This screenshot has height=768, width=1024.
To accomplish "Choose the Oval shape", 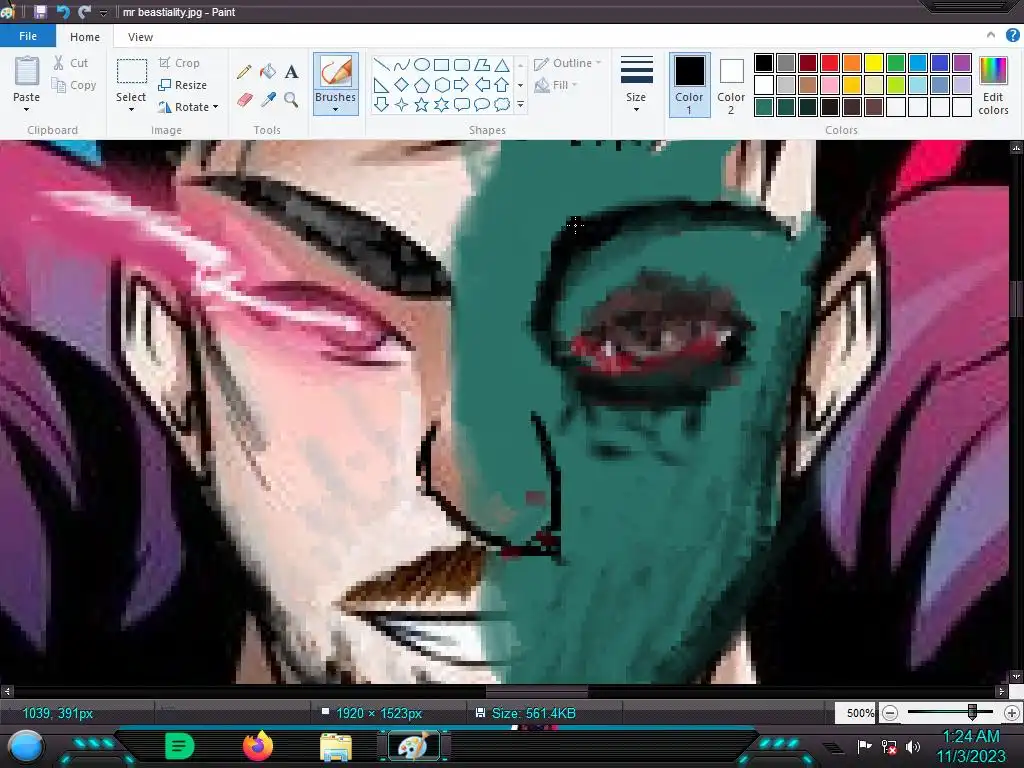I will pos(422,65).
